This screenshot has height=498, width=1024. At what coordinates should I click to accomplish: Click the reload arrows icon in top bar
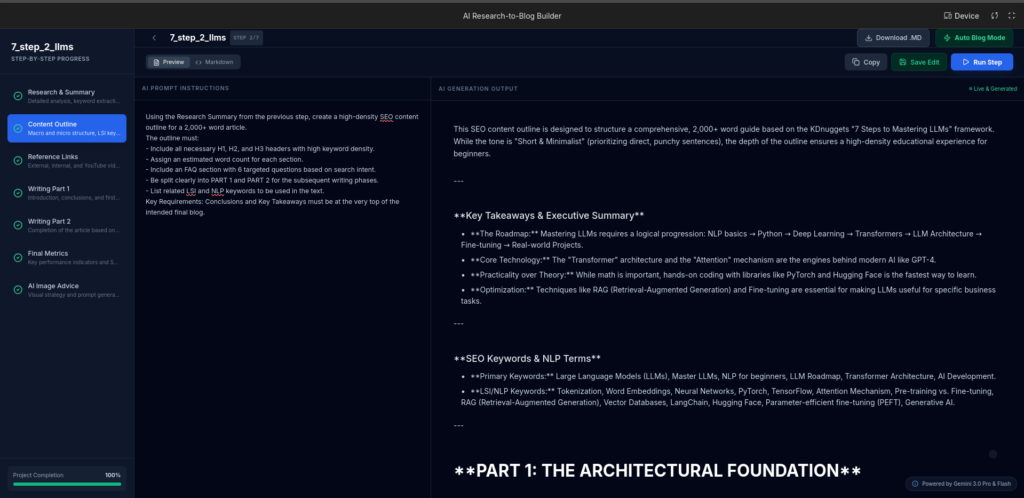pos(995,16)
